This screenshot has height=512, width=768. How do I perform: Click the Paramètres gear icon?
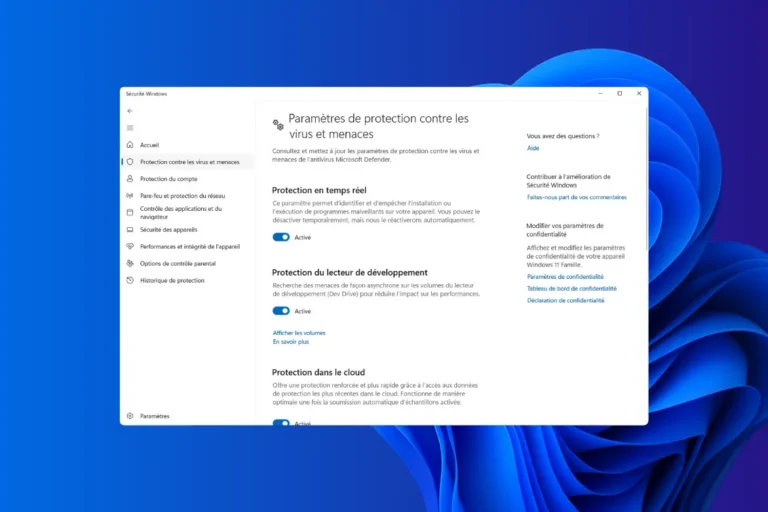tap(130, 416)
